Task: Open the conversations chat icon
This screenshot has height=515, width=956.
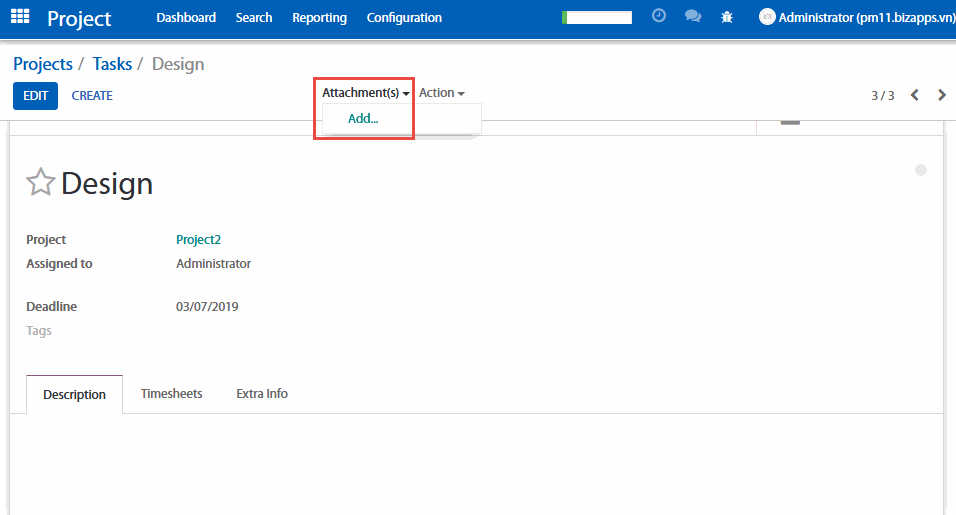Action: click(x=692, y=17)
